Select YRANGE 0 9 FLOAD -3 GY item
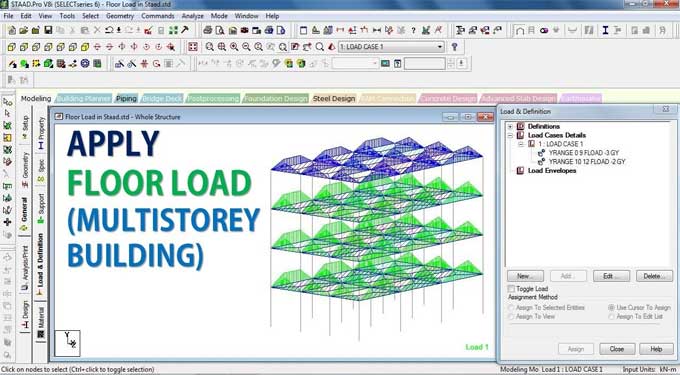 coord(584,153)
